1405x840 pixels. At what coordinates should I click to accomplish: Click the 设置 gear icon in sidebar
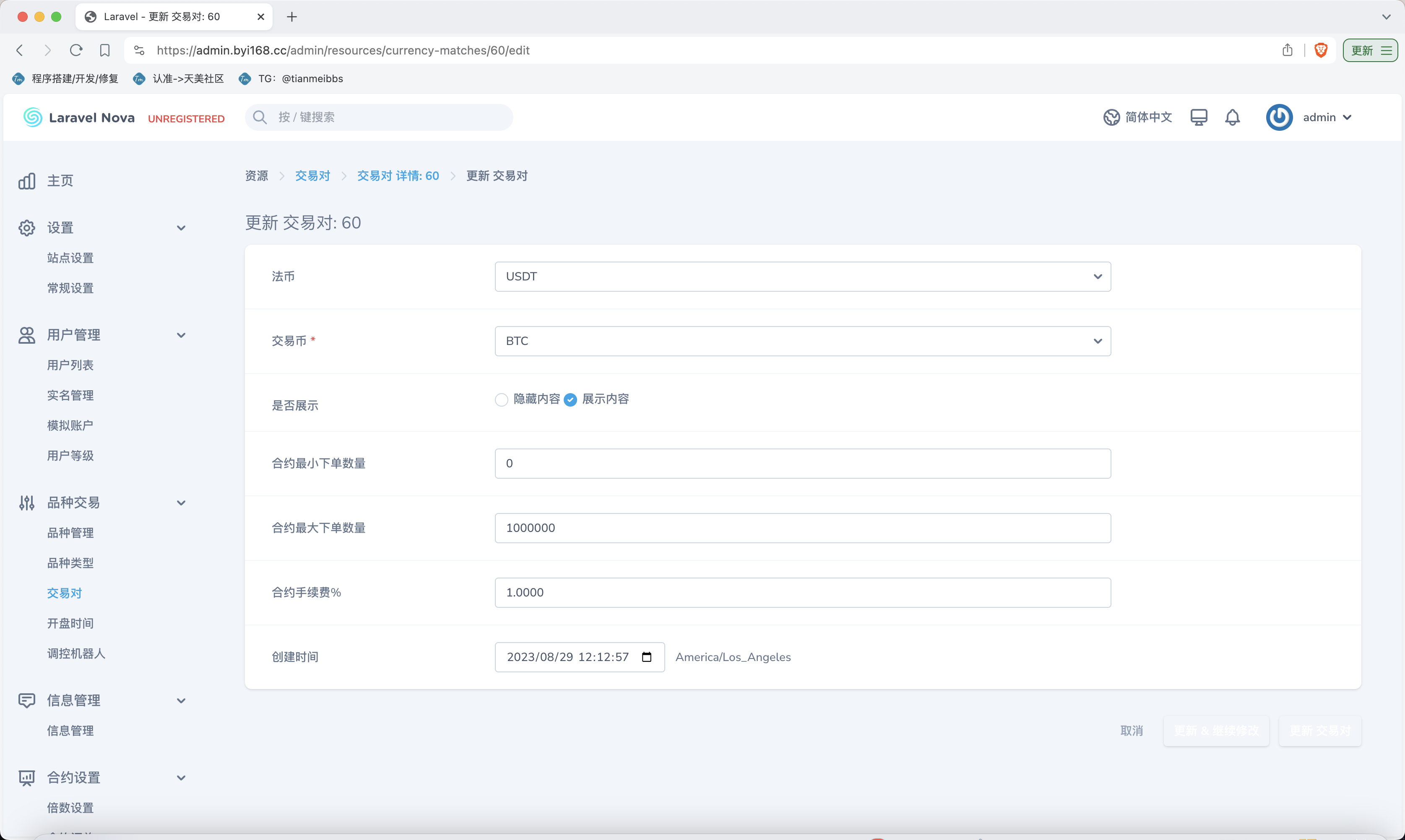tap(26, 228)
